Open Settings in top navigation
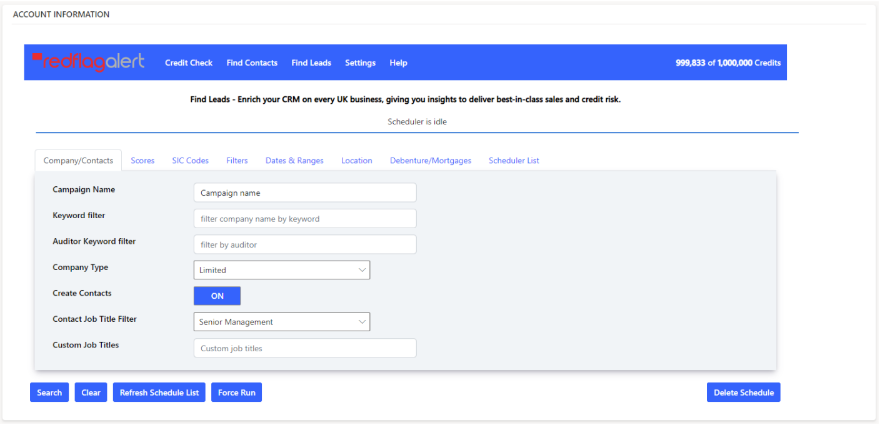The width and height of the screenshot is (881, 427). coord(360,63)
